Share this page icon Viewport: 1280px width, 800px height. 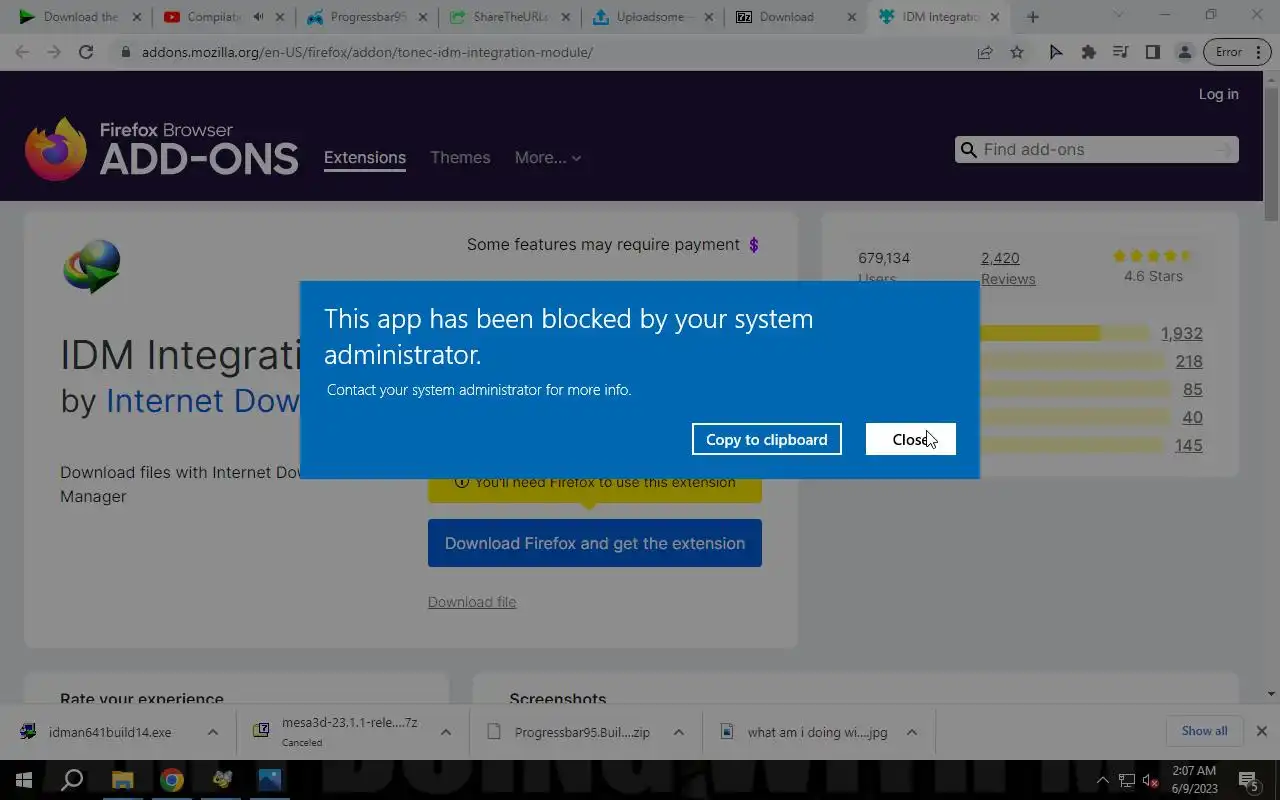click(985, 52)
